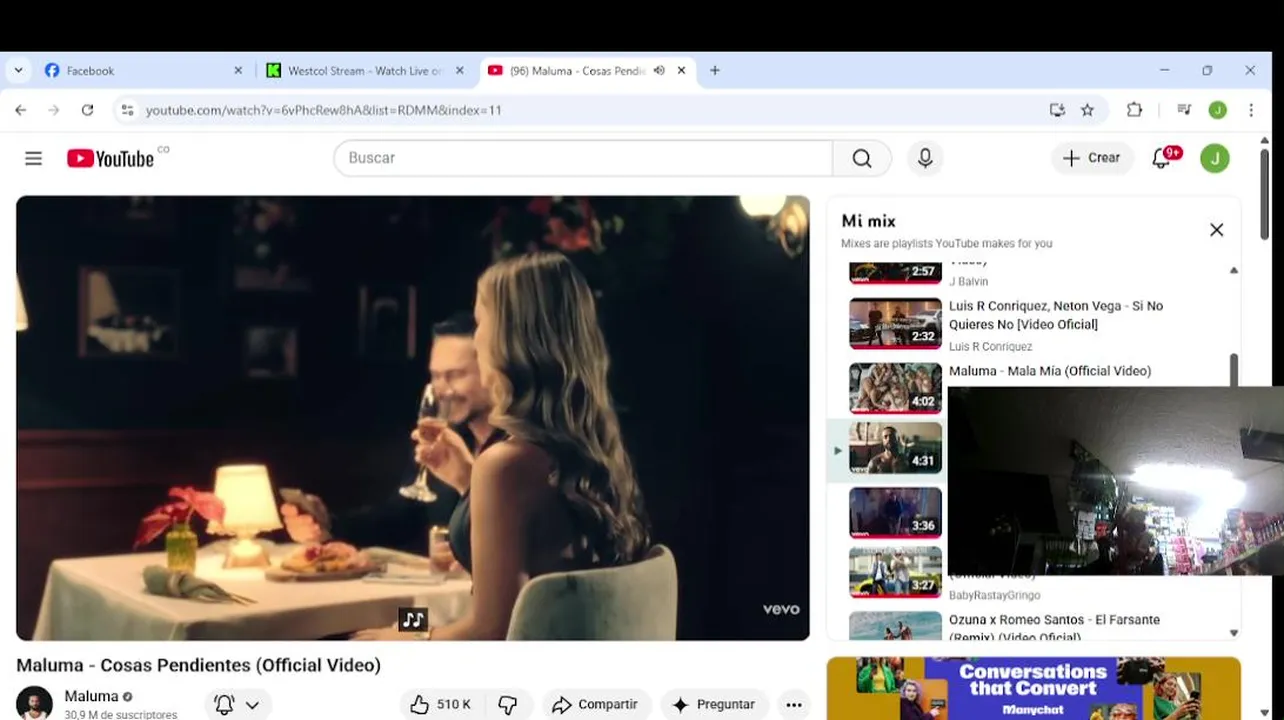This screenshot has width=1284, height=720.
Task: Open the 3:27 playlist thumbnail
Action: click(x=895, y=571)
